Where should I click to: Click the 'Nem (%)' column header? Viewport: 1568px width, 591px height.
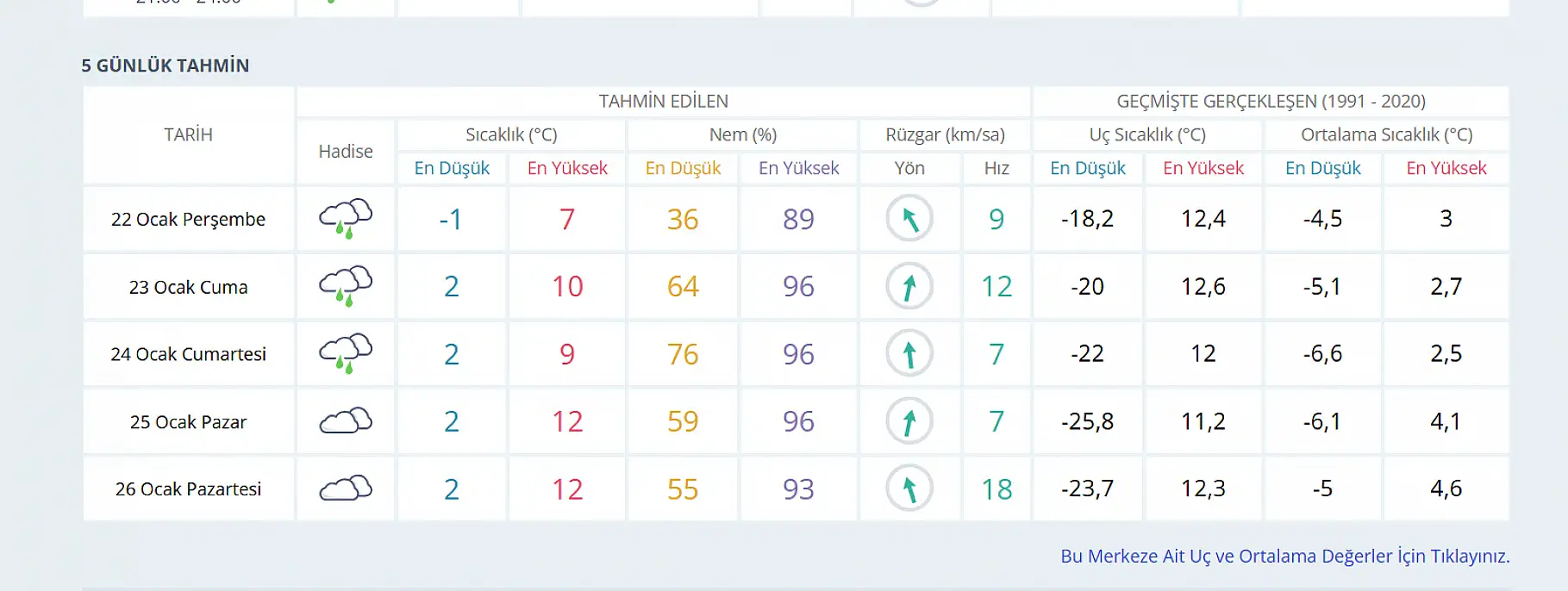pyautogui.click(x=742, y=135)
